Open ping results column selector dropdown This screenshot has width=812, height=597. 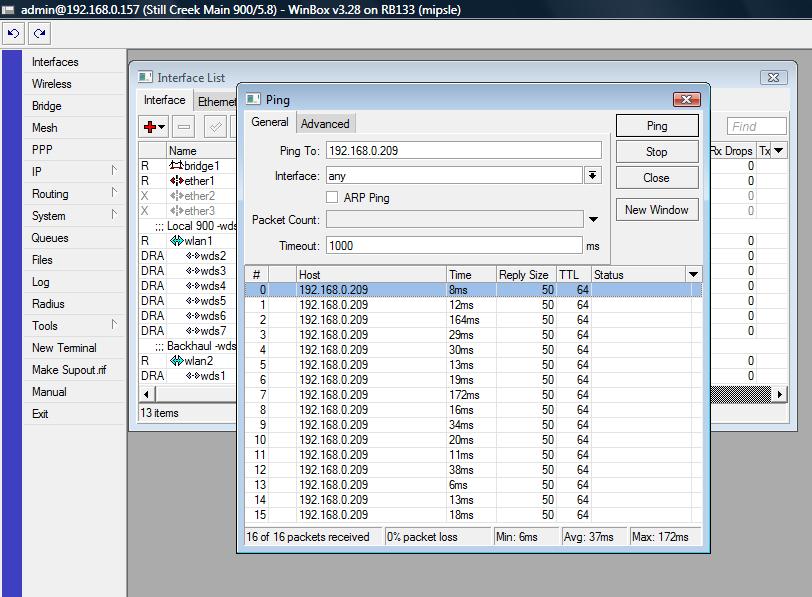click(693, 275)
